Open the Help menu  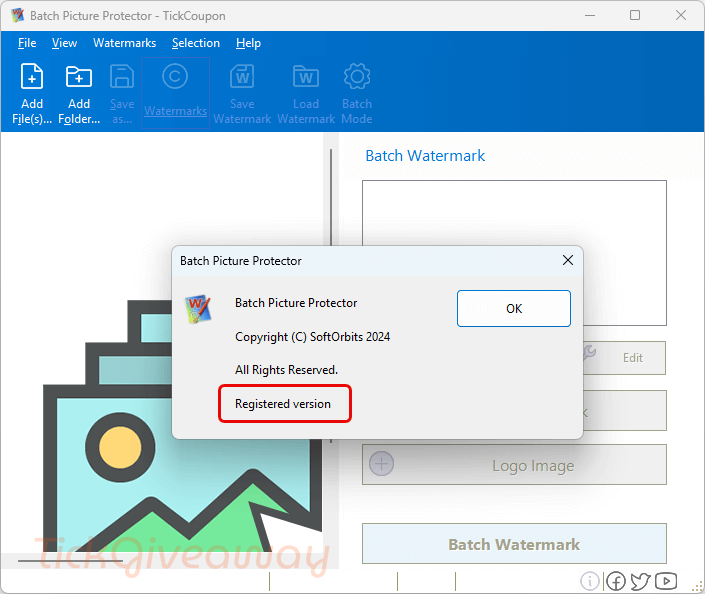248,43
